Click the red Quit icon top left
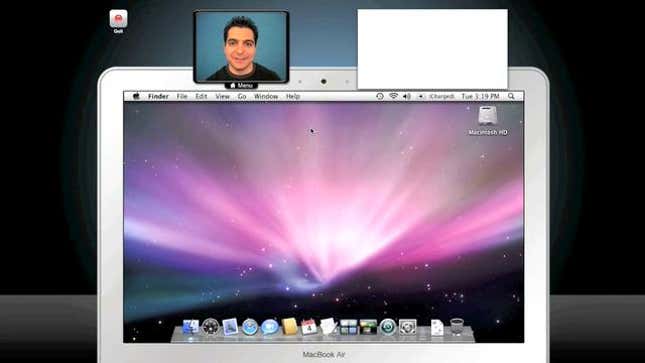Image resolution: width=645 pixels, height=363 pixels. point(118,19)
